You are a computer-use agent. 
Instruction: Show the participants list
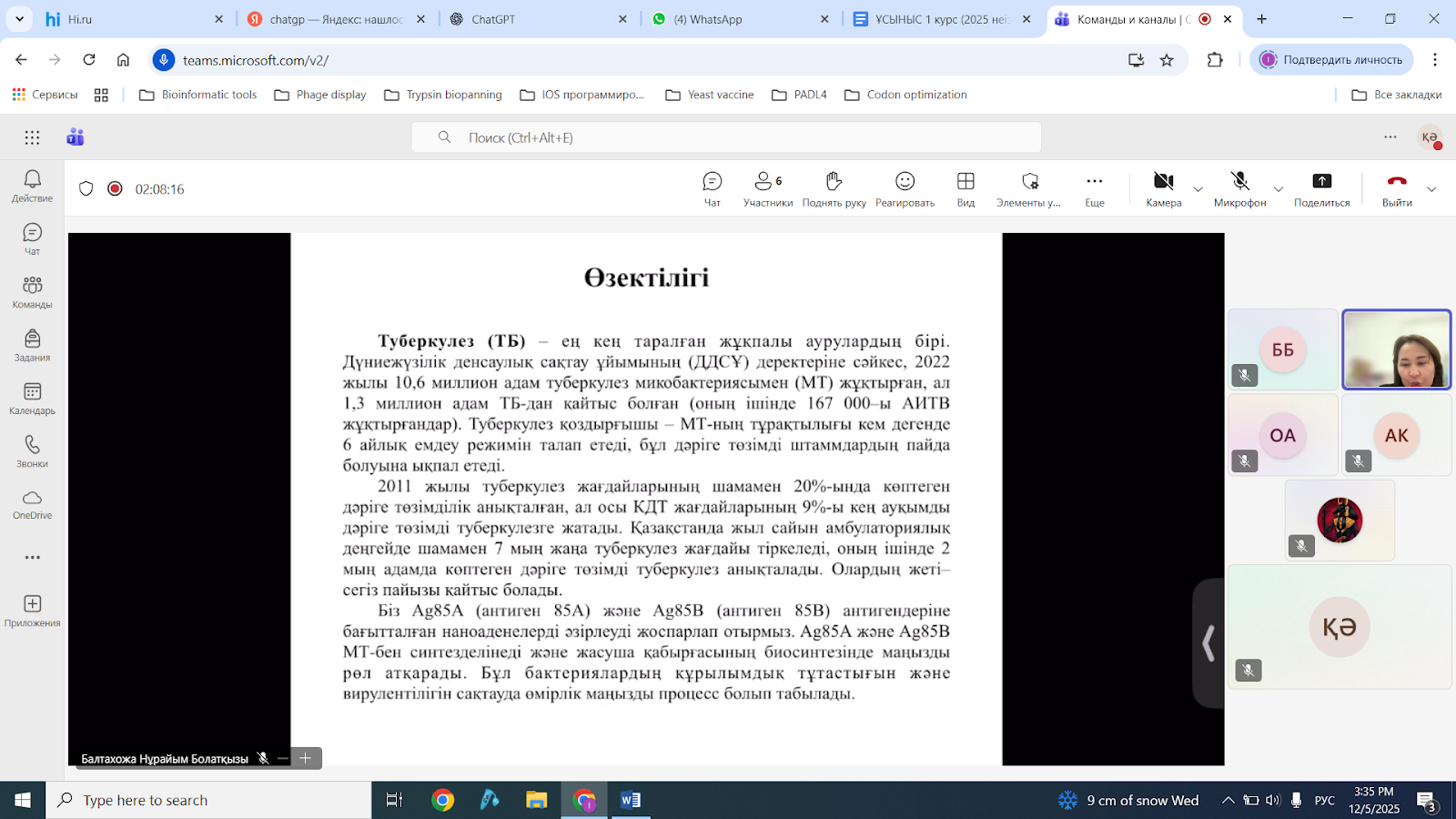[767, 188]
